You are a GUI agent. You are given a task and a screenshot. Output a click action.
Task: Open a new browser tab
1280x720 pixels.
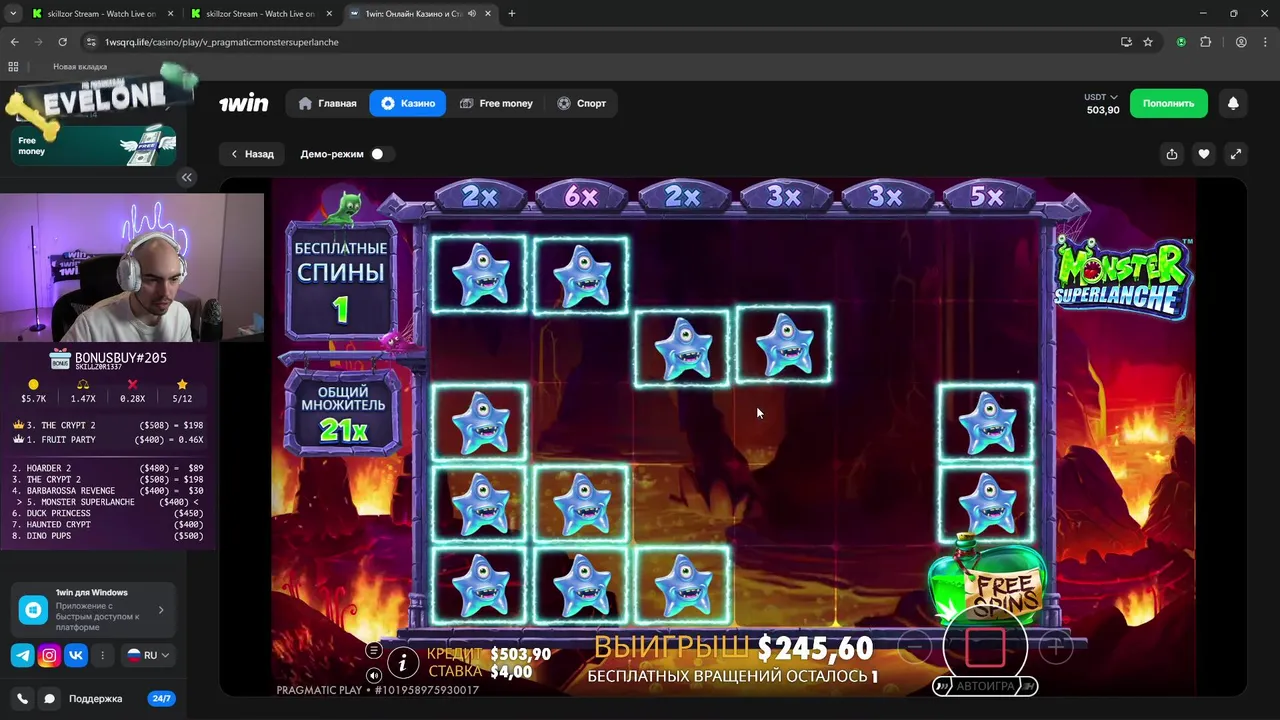click(512, 14)
